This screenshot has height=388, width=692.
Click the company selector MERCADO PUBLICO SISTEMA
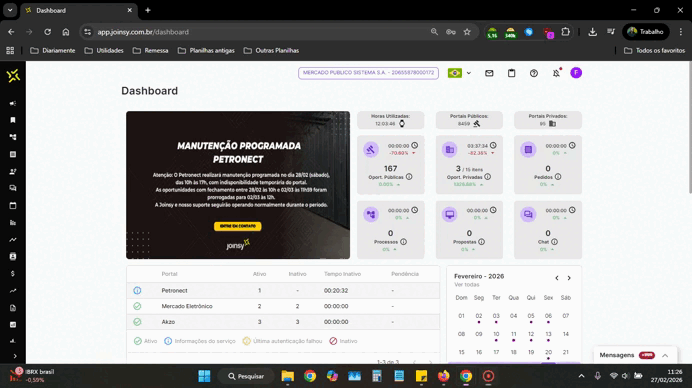(x=369, y=73)
